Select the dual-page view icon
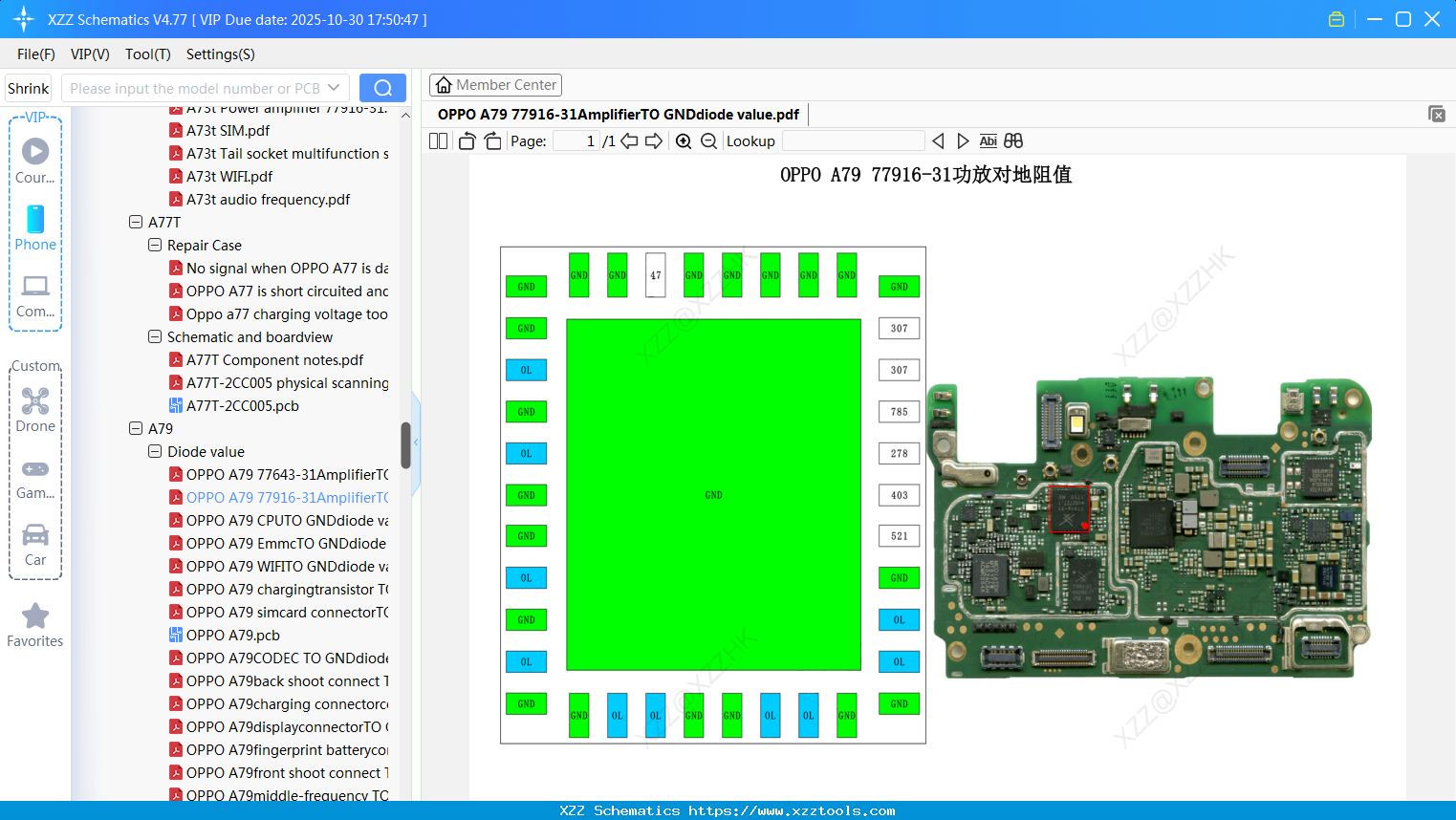 pyautogui.click(x=437, y=140)
